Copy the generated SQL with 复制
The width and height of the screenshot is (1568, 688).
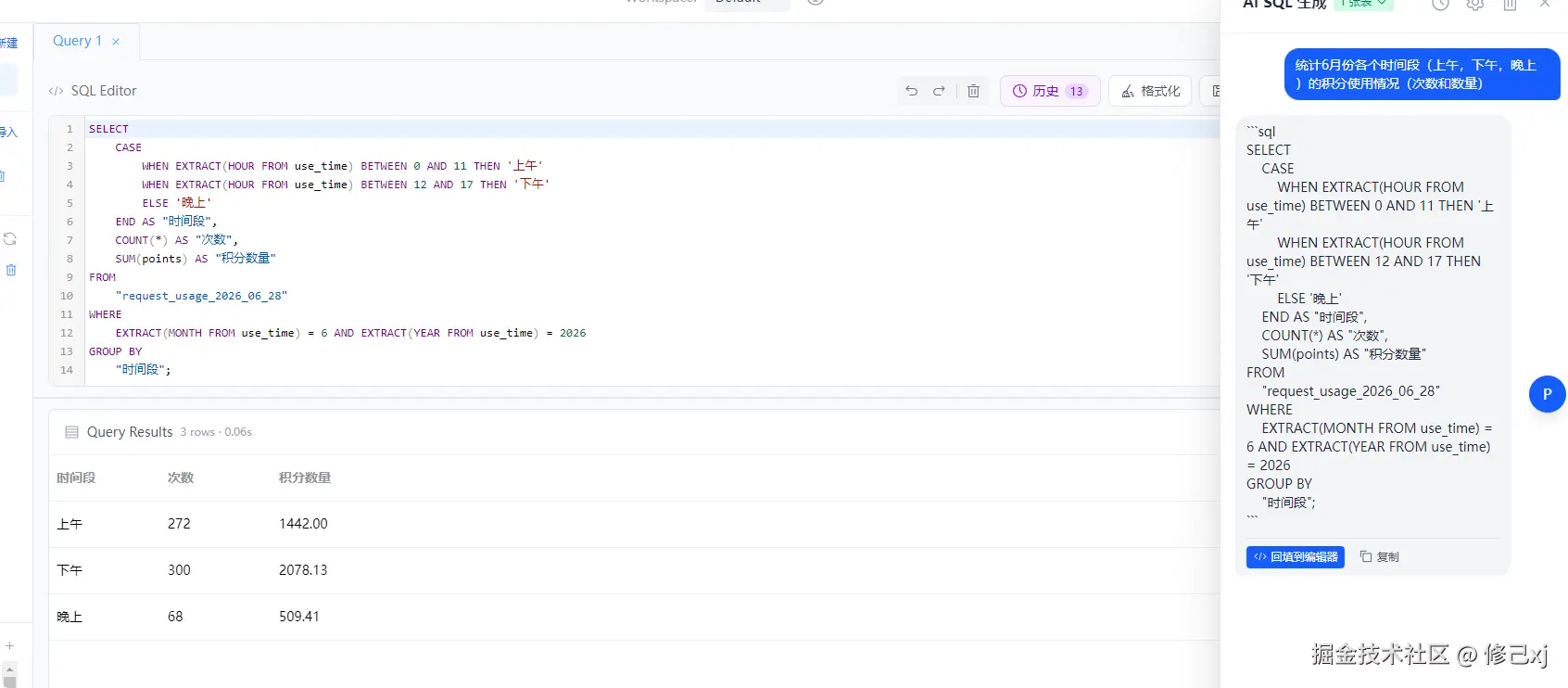click(1379, 557)
